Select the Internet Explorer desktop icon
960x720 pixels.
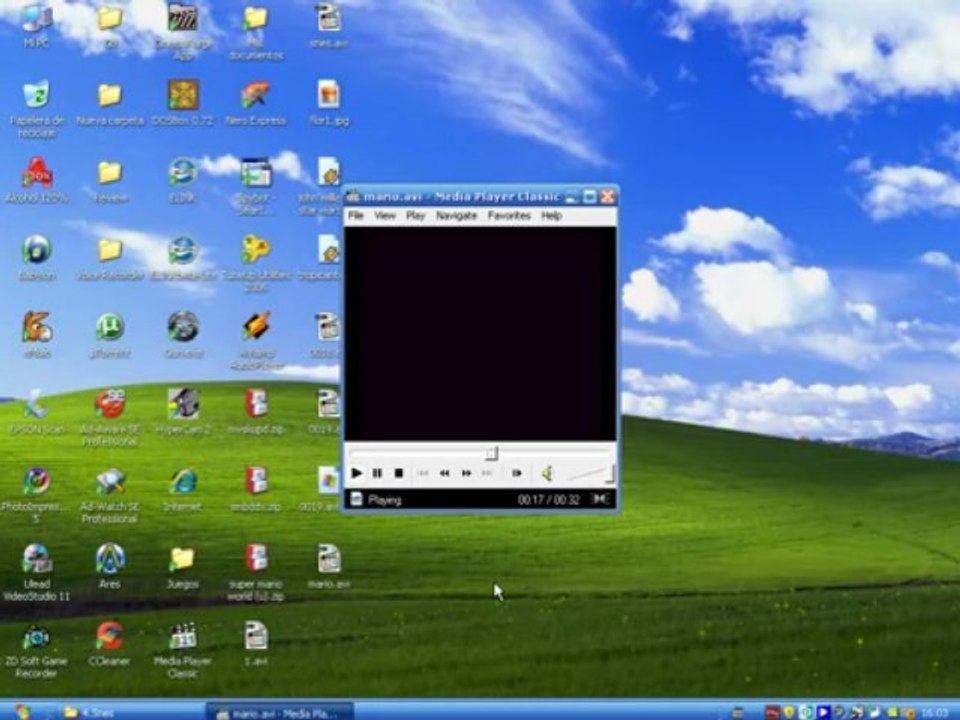(183, 489)
